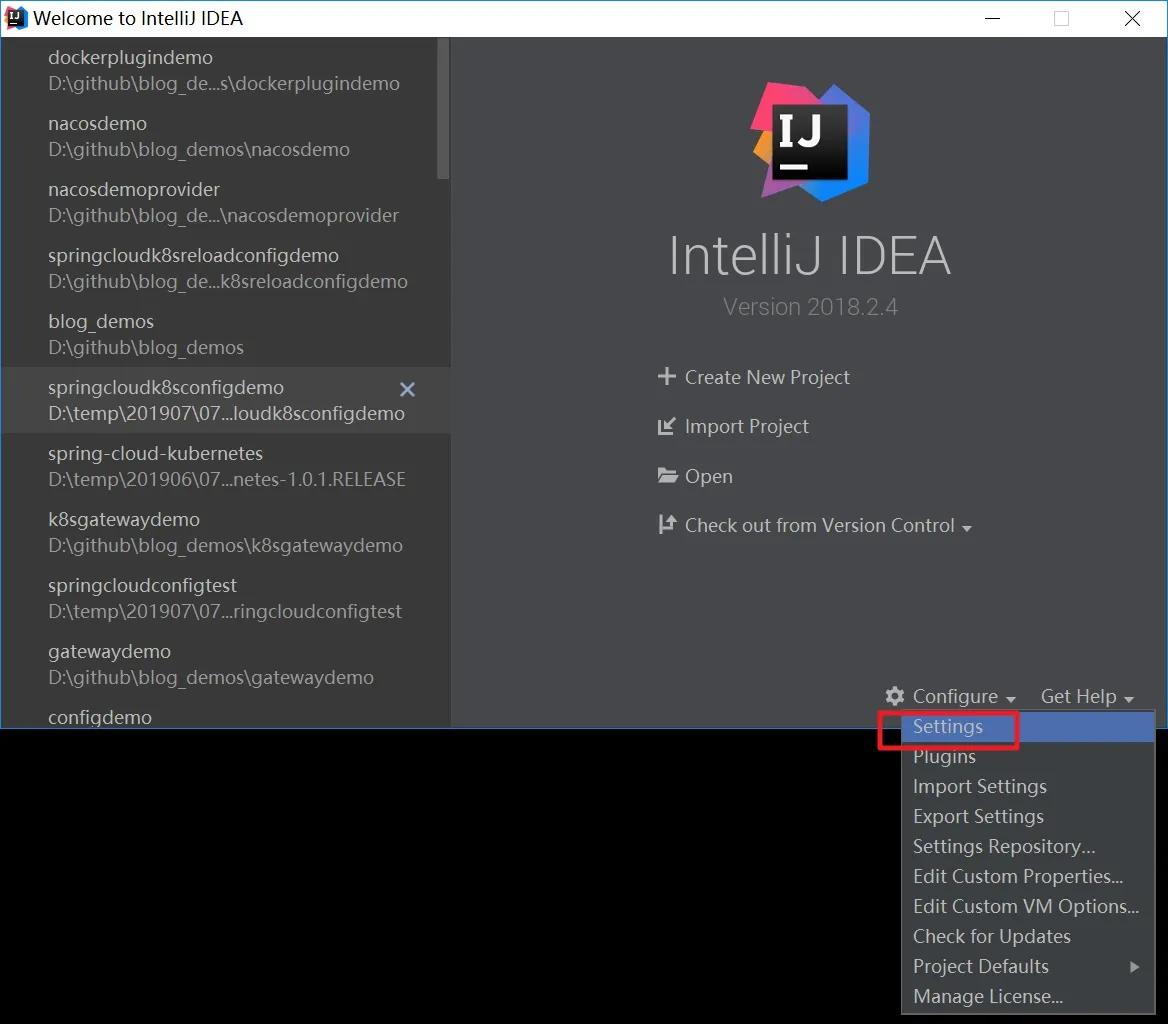Expand the Project Defaults submenu arrow
This screenshot has height=1024, width=1168.
coord(1134,967)
